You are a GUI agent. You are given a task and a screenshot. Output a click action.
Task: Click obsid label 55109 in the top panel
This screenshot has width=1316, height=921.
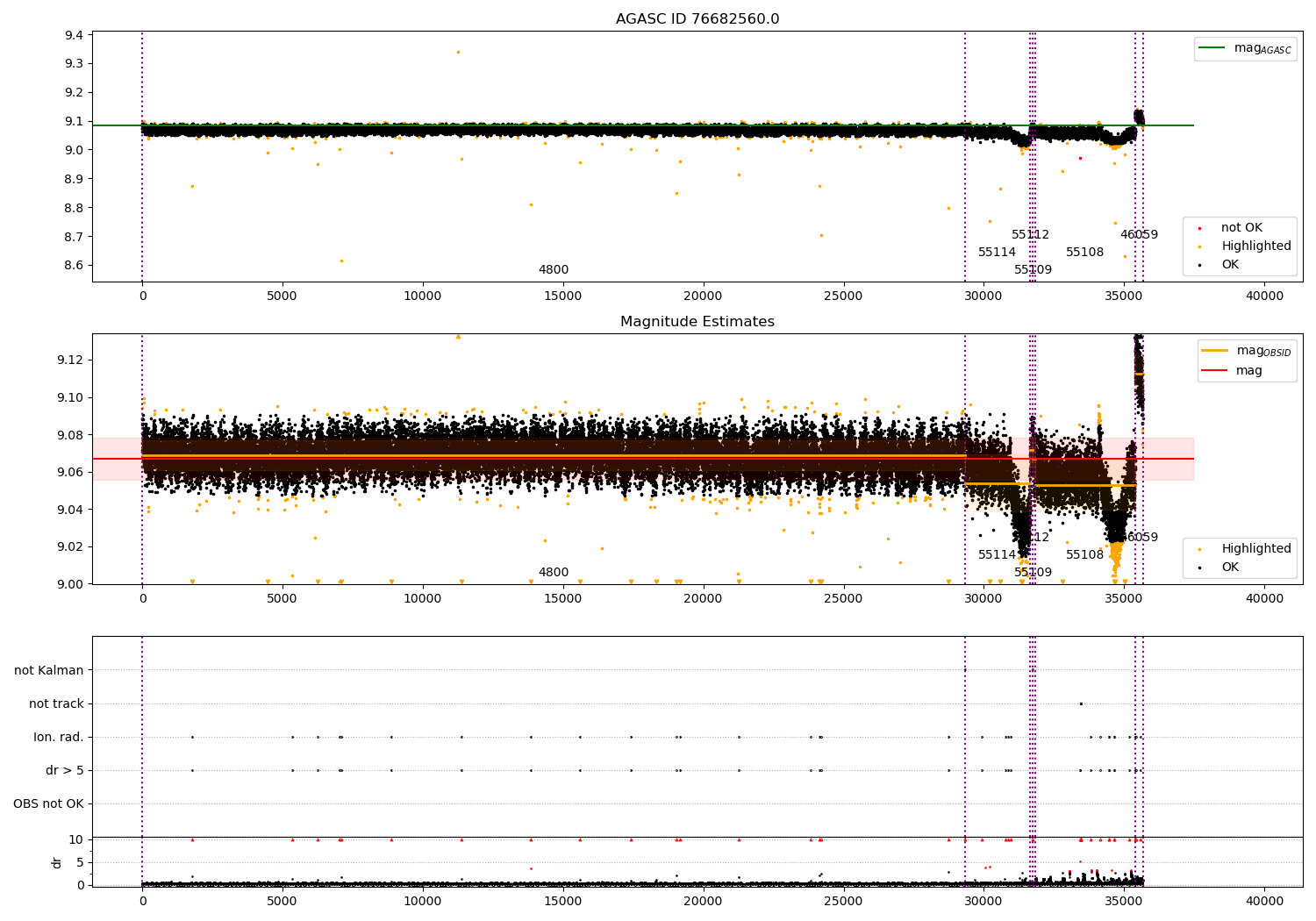click(1033, 270)
